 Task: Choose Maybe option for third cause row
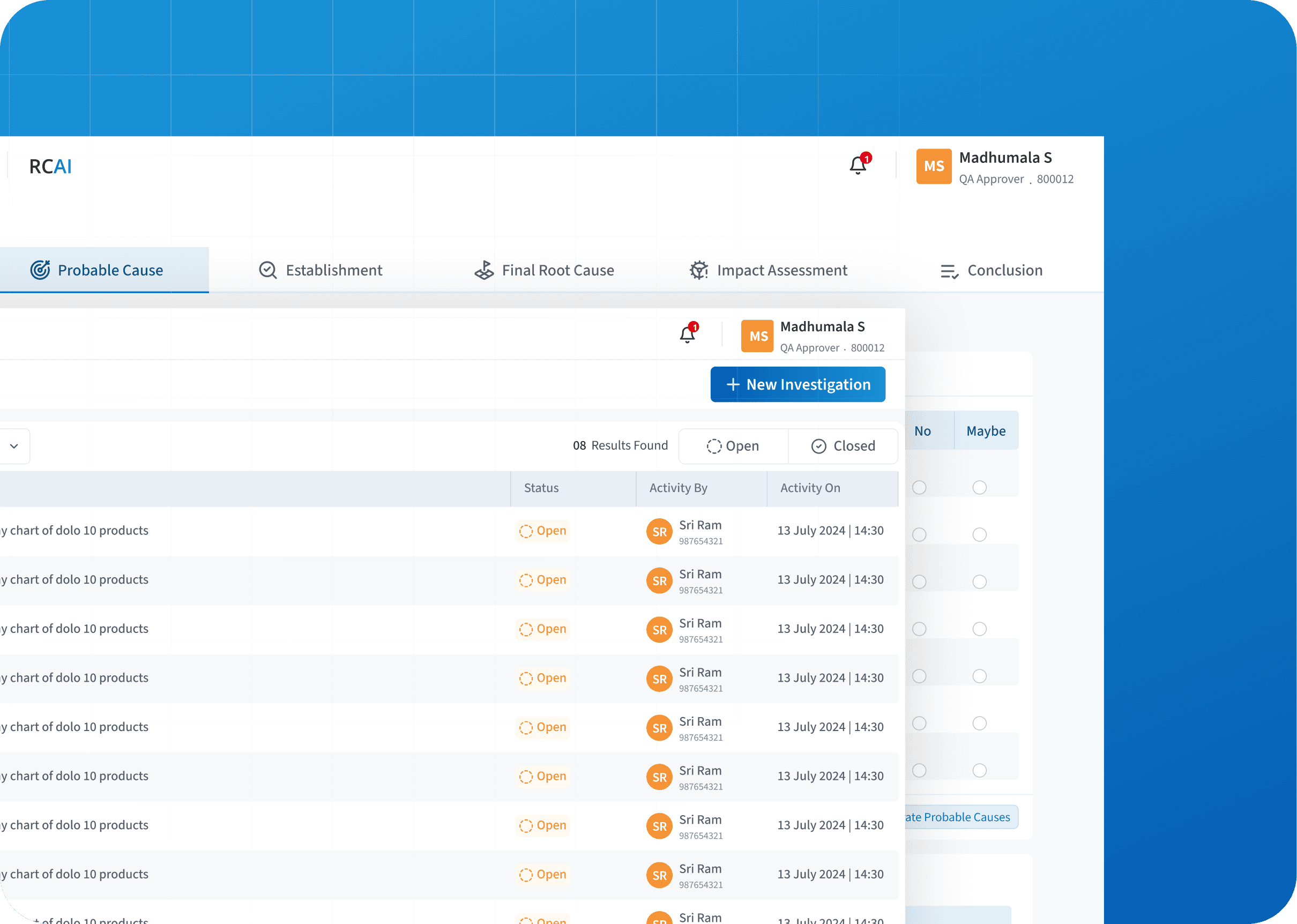pyautogui.click(x=979, y=582)
